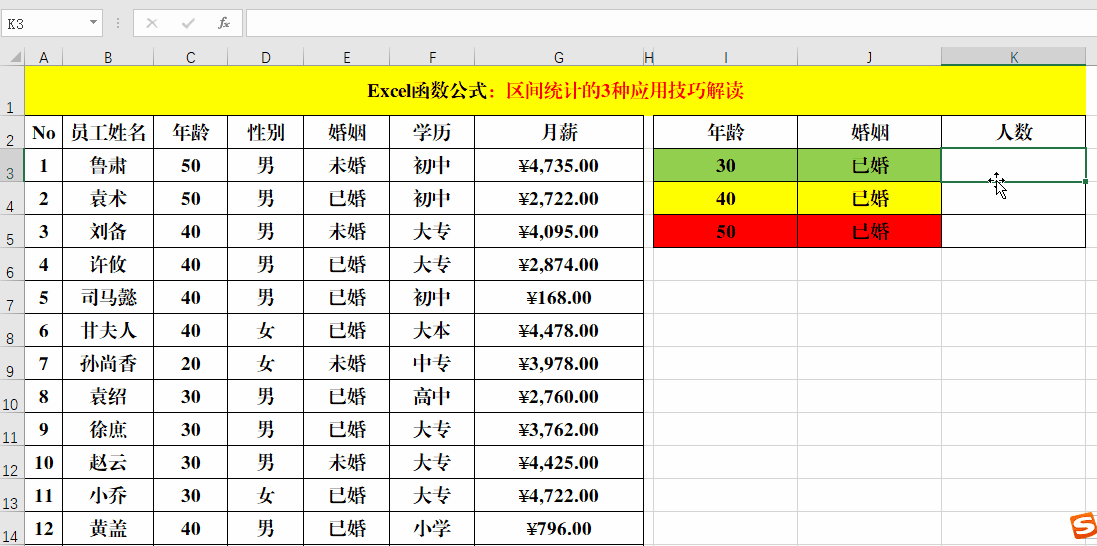This screenshot has width=1097, height=546.
Task: Click salary cell ¥3,978.00
Action: click(x=558, y=363)
